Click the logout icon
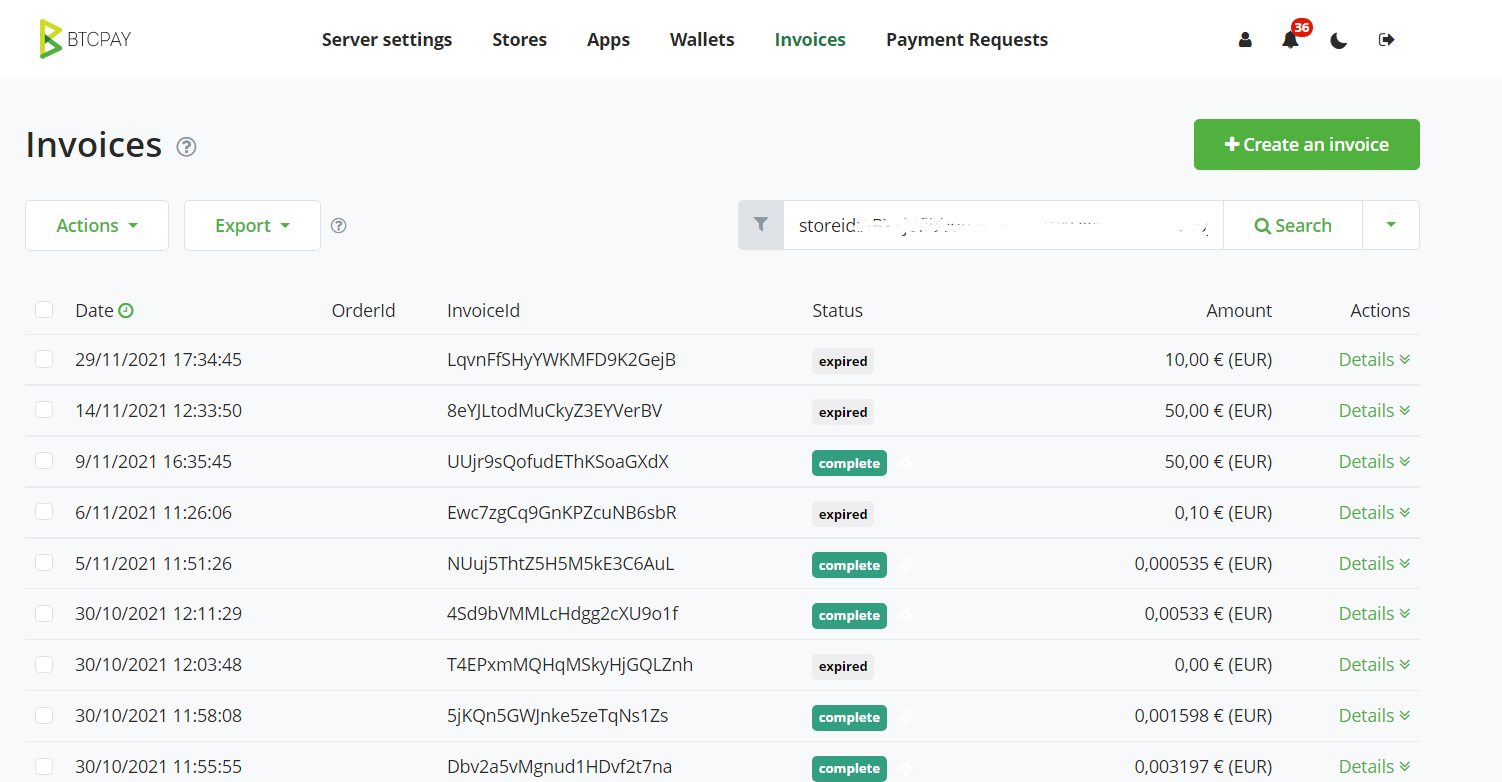The image size is (1502, 782). (1386, 40)
